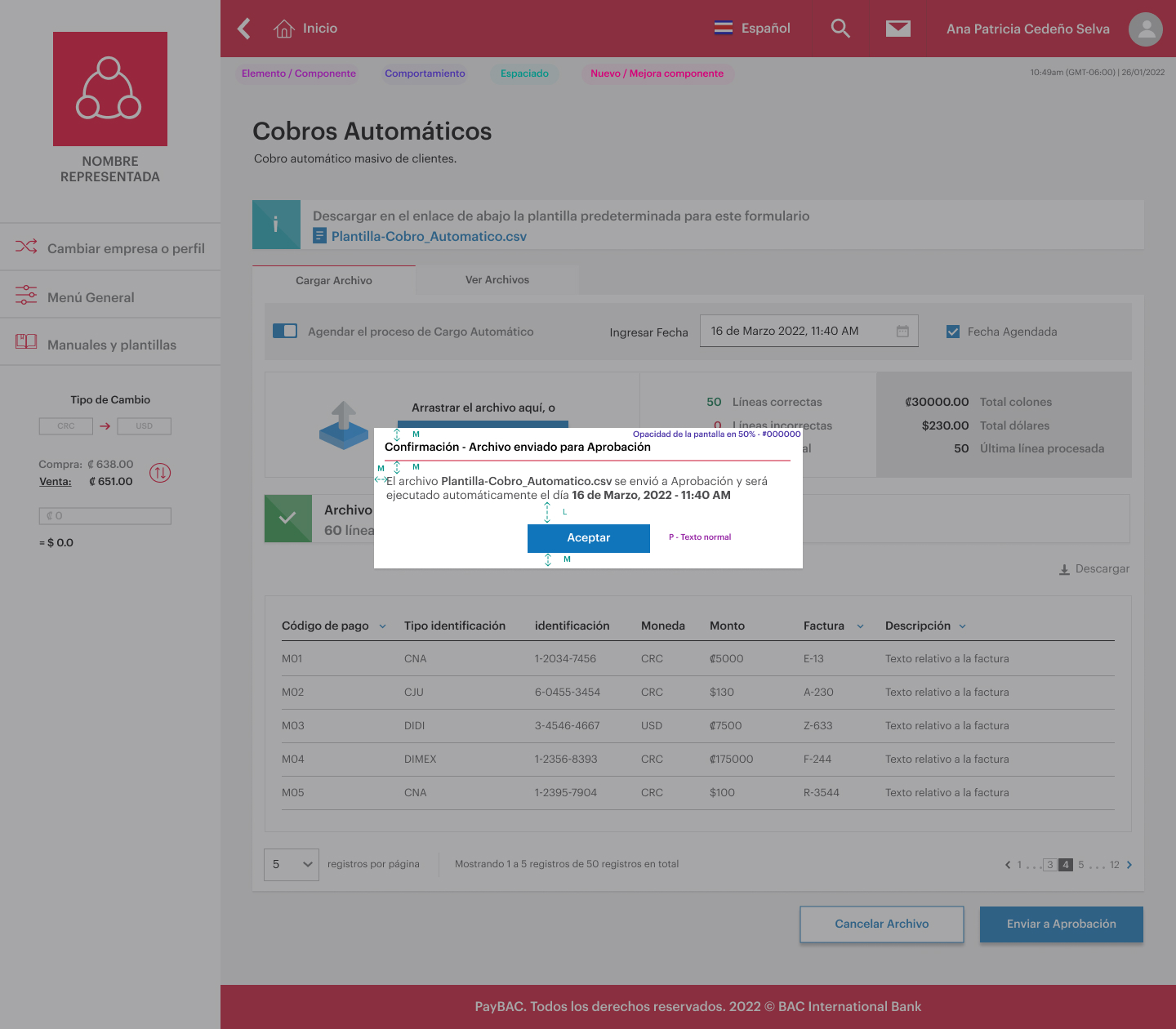
Task: Navigate home using the Inicio house icon
Action: click(x=283, y=27)
